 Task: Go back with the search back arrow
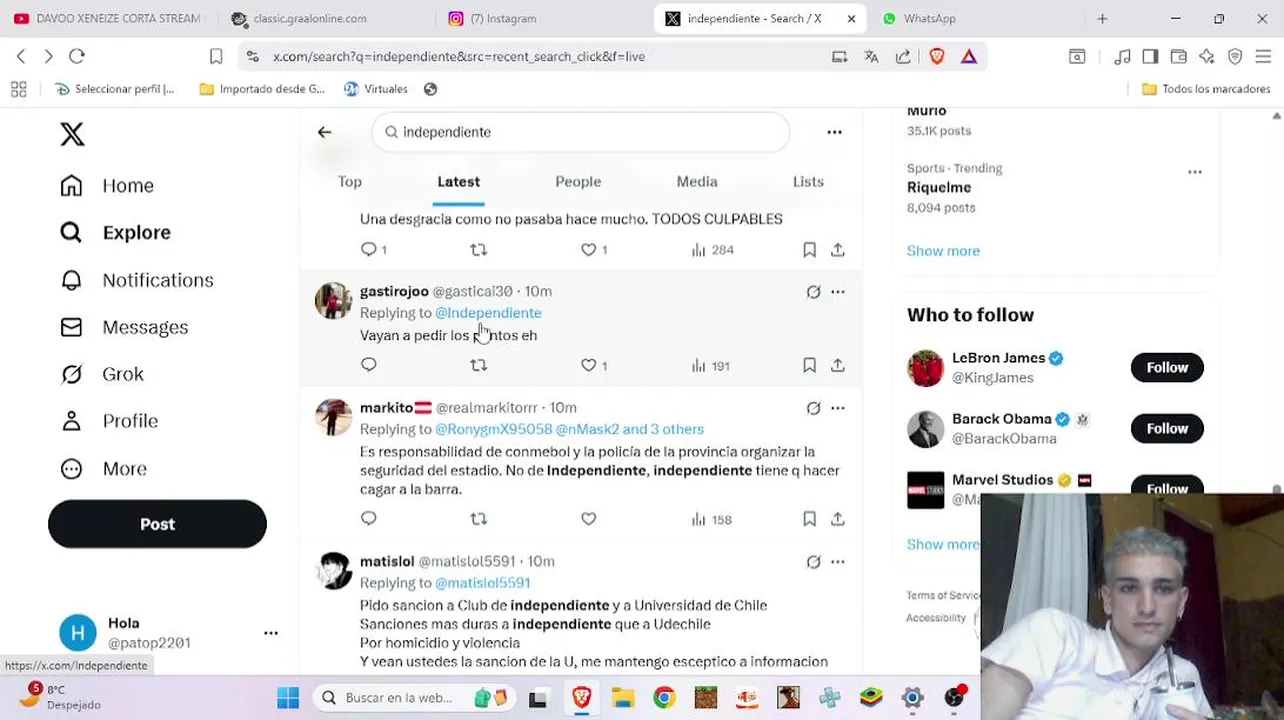(x=324, y=132)
